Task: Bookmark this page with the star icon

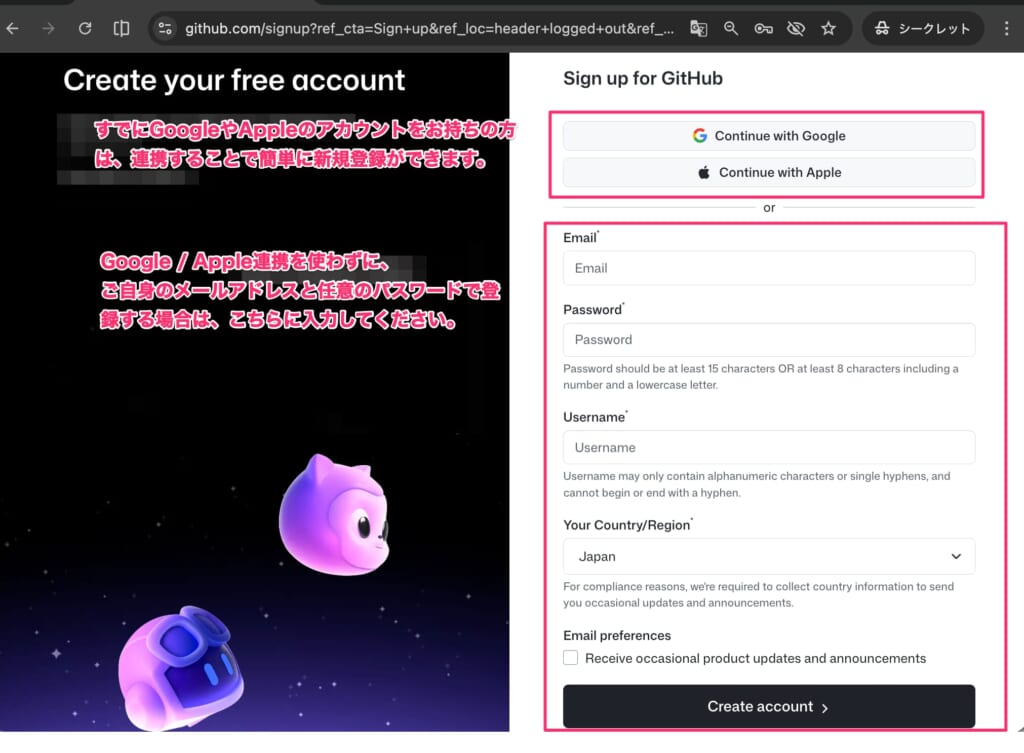Action: click(828, 28)
